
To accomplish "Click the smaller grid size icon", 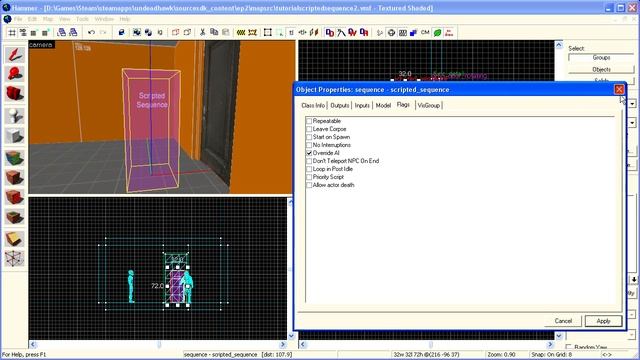I will [x=34, y=32].
